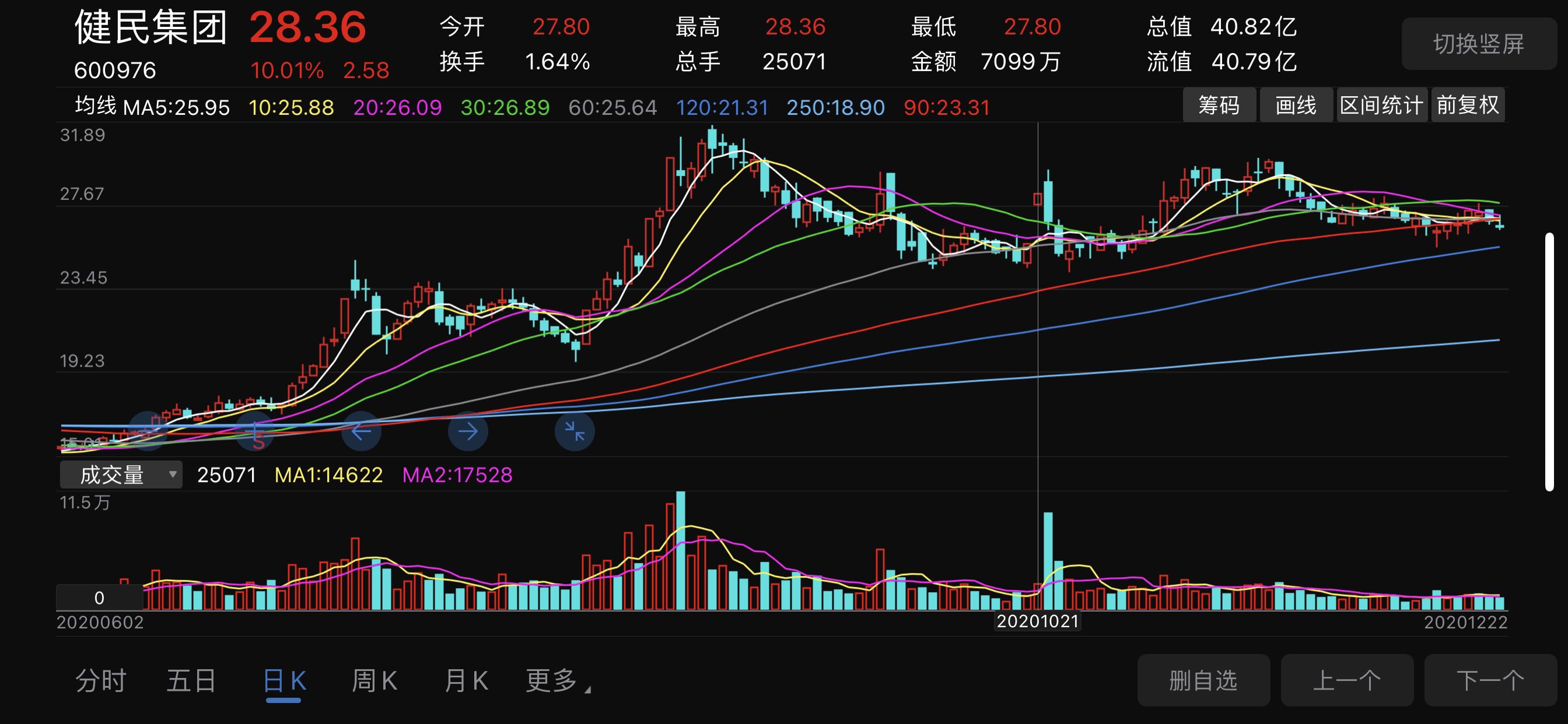Click the red 90:23.31 average label

pyautogui.click(x=947, y=108)
